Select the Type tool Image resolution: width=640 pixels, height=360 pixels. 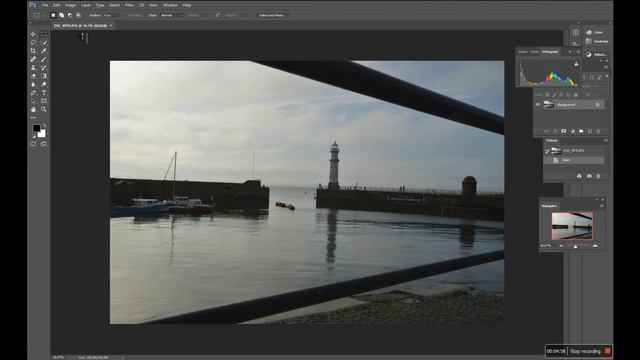tap(44, 93)
